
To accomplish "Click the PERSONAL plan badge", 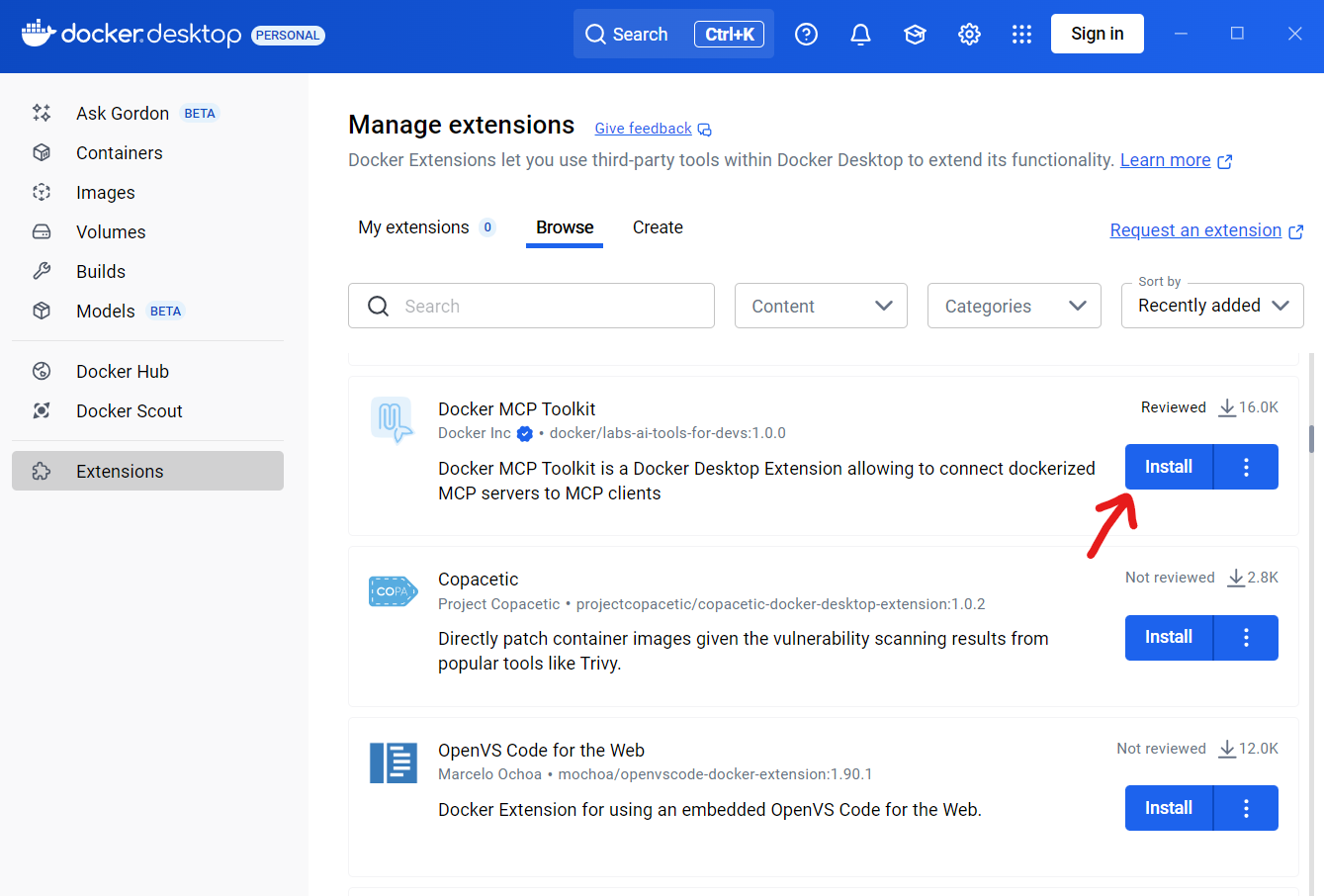I will coord(288,36).
